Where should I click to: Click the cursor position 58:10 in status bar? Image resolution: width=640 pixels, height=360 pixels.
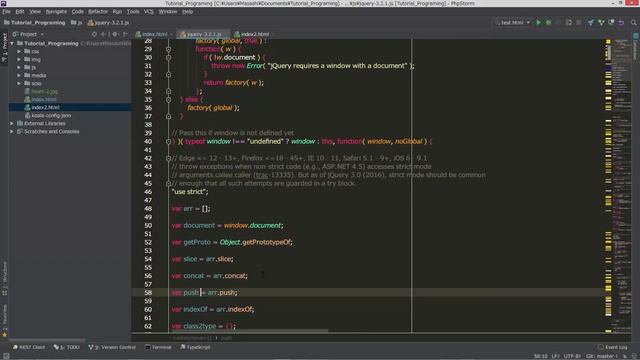point(541,356)
